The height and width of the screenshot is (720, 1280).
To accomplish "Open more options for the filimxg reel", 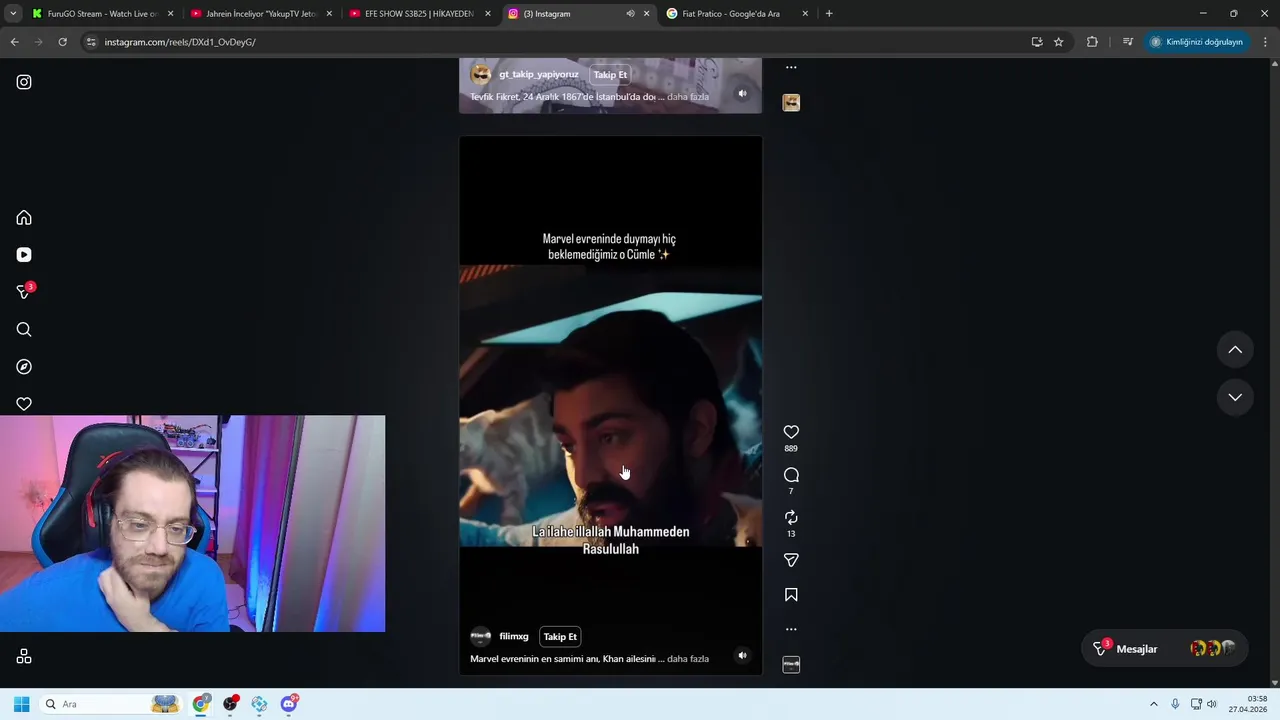I will pyautogui.click(x=791, y=629).
